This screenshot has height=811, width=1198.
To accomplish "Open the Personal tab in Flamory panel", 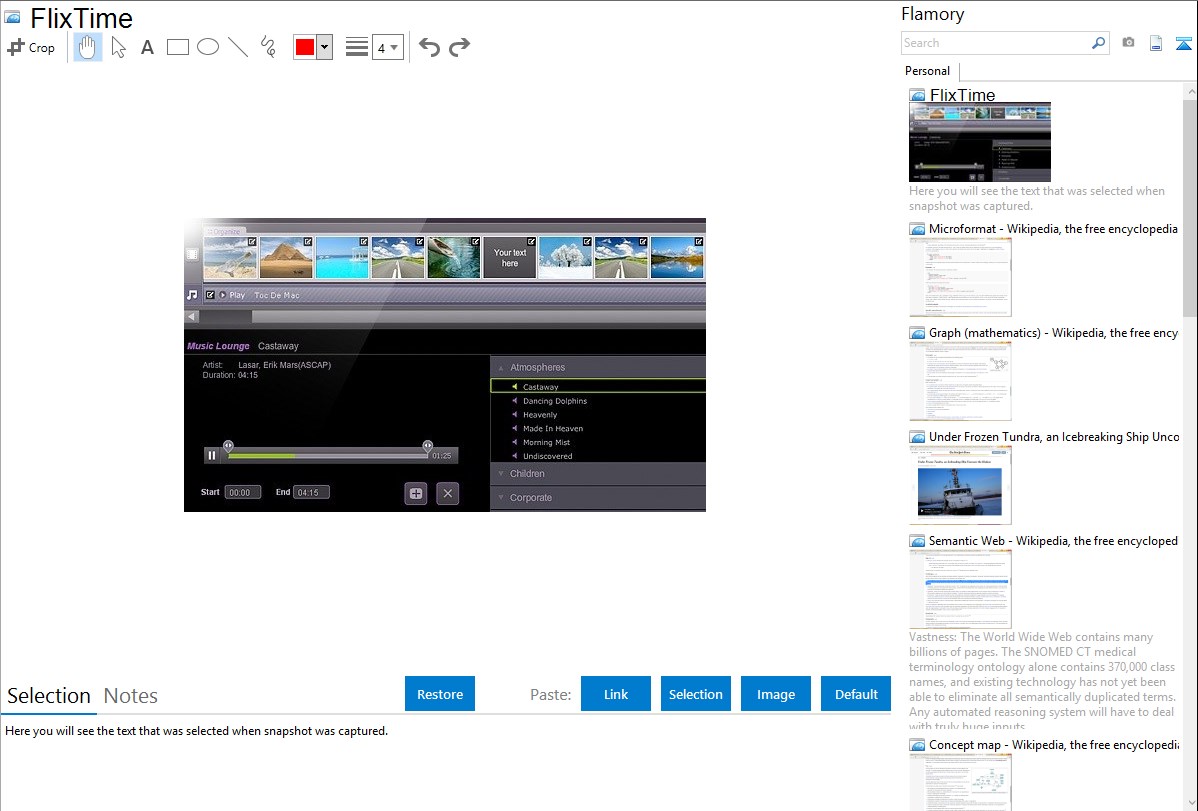I will click(x=927, y=71).
